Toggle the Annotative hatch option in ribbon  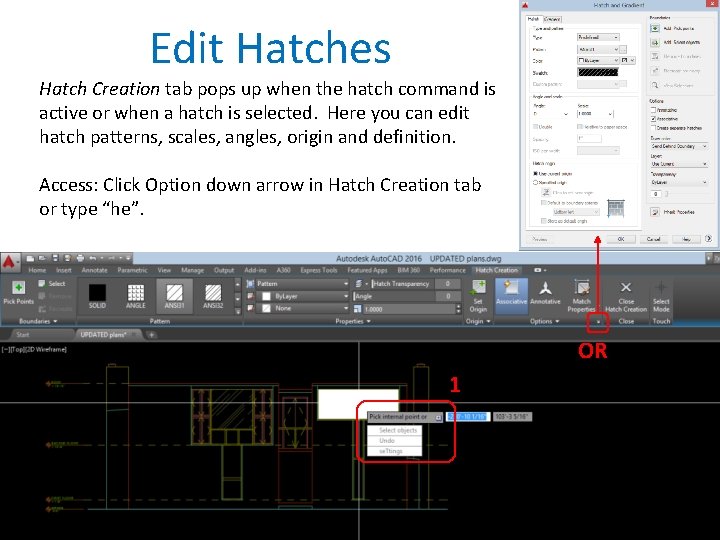545,293
